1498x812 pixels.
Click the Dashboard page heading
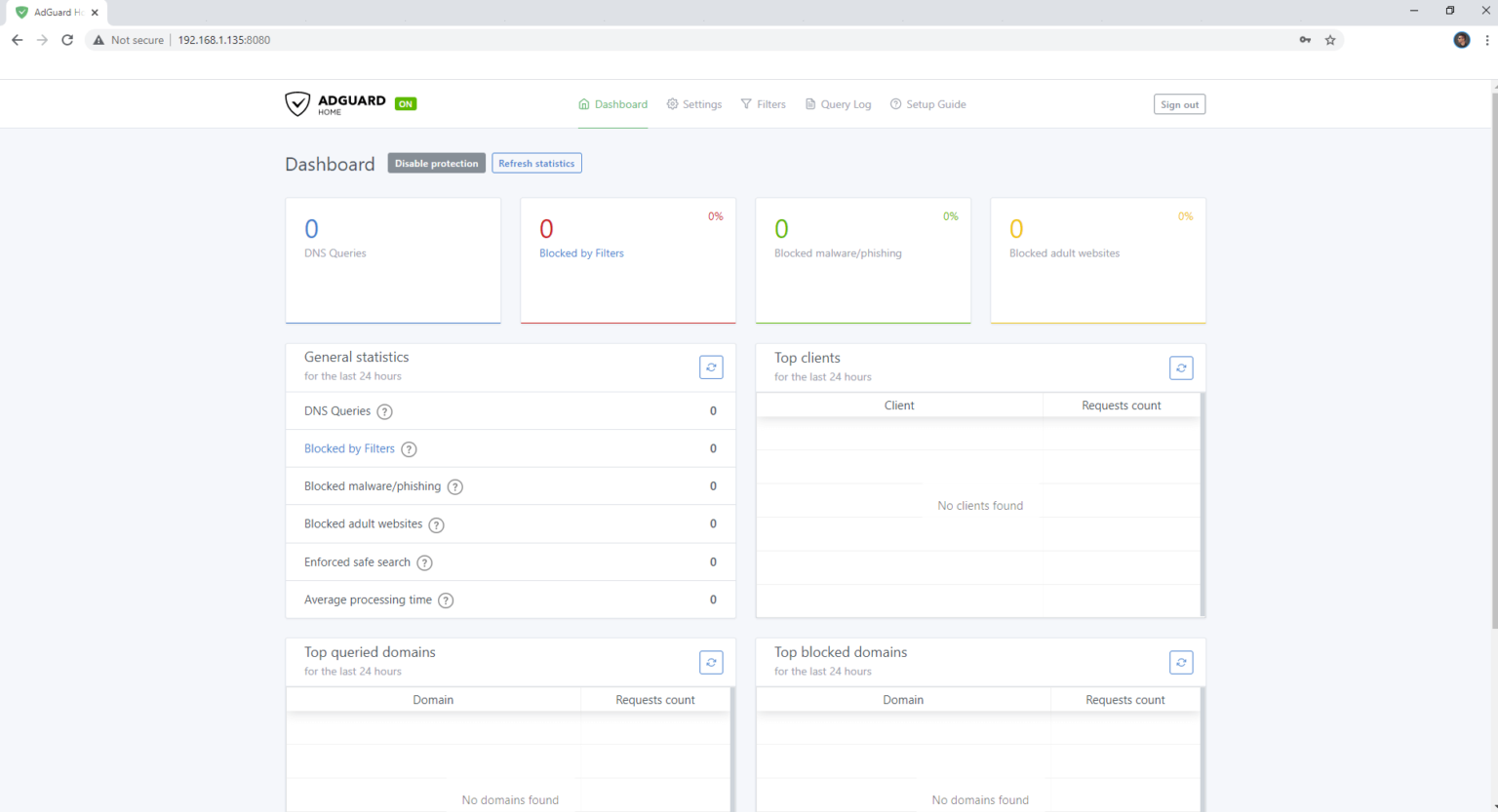[x=330, y=164]
